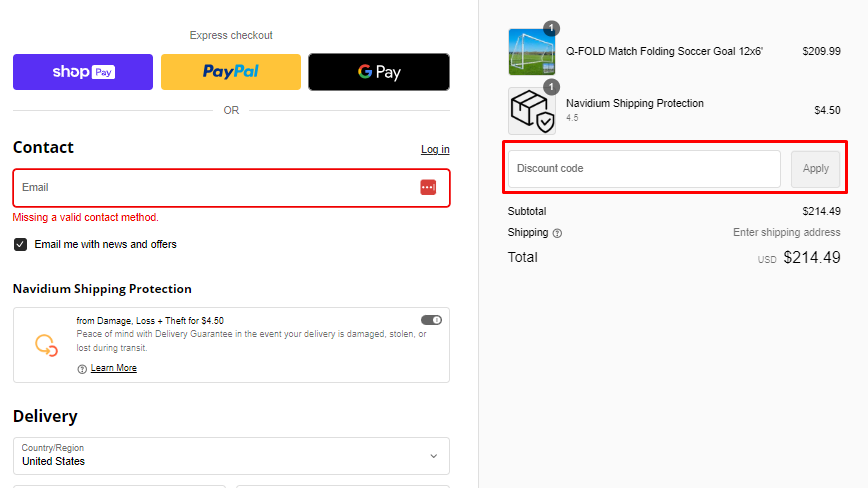Click the password manager icon in Email field
Viewport: 868px width, 488px height.
pos(428,188)
